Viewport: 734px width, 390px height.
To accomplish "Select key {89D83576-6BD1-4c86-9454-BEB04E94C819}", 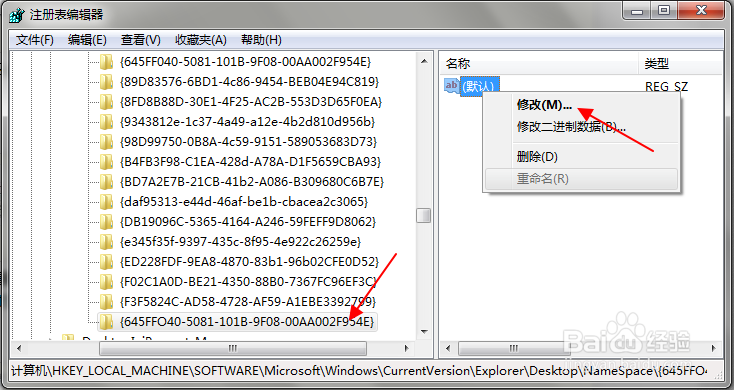I will pyautogui.click(x=250, y=82).
